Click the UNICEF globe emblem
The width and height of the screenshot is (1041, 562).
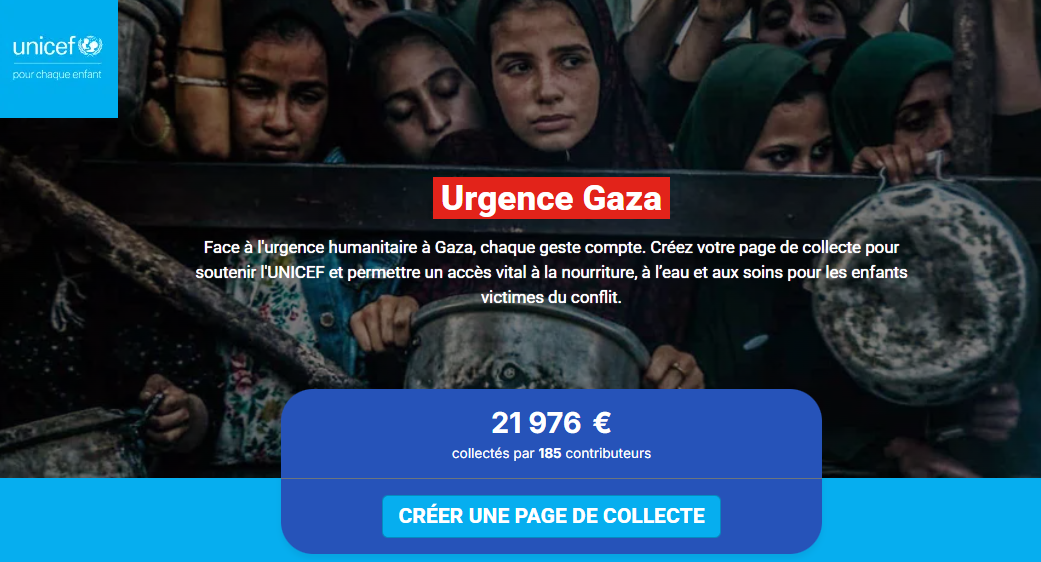tap(90, 46)
